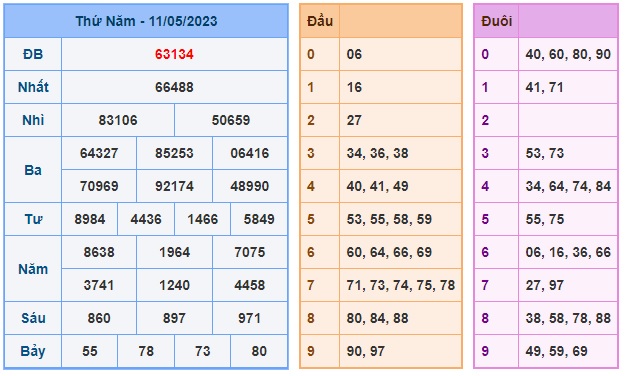Click Bảy prize number 80
This screenshot has height=376, width=626.
pyautogui.click(x=259, y=351)
